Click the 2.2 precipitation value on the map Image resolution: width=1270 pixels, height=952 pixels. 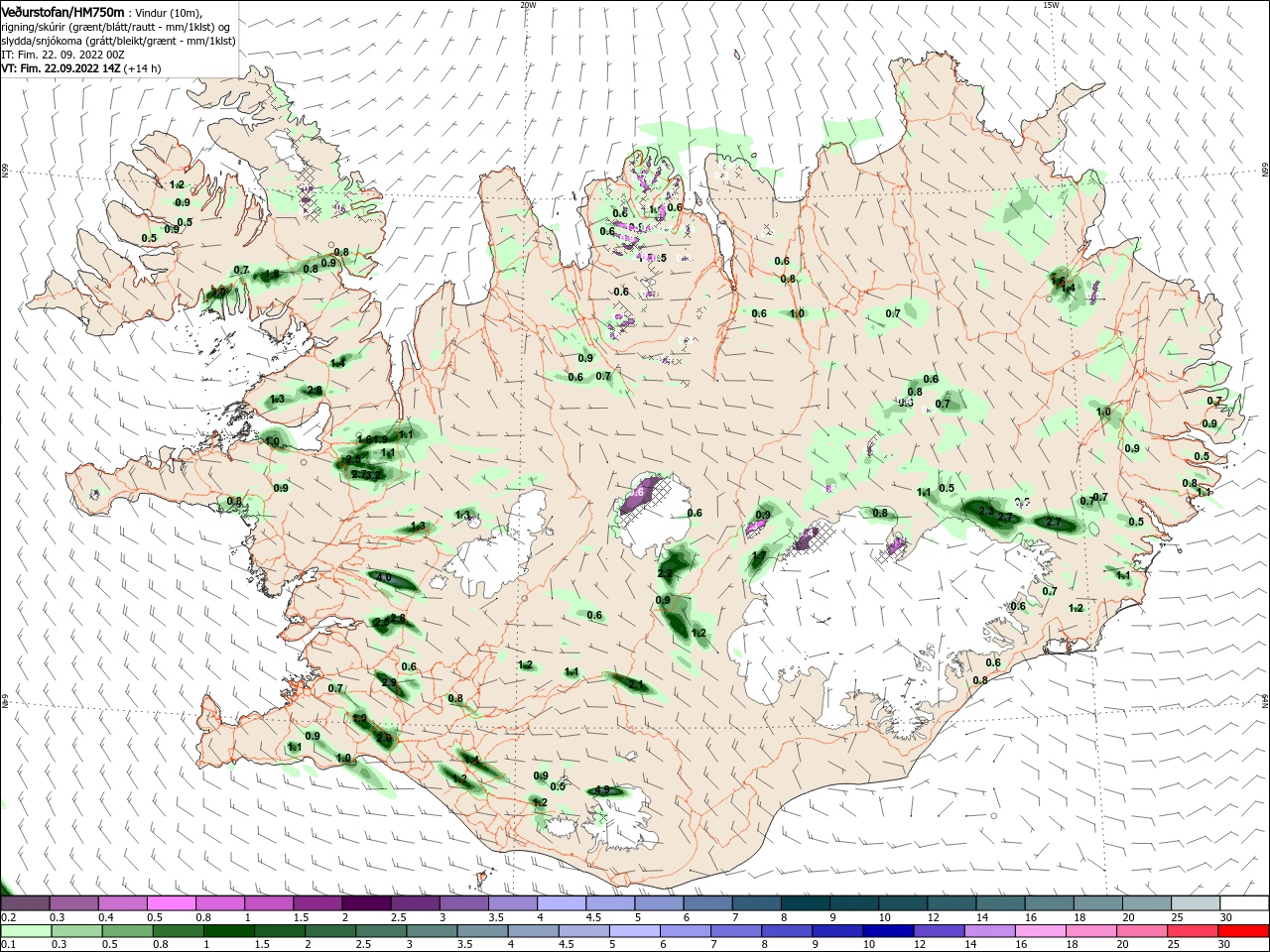point(665,574)
